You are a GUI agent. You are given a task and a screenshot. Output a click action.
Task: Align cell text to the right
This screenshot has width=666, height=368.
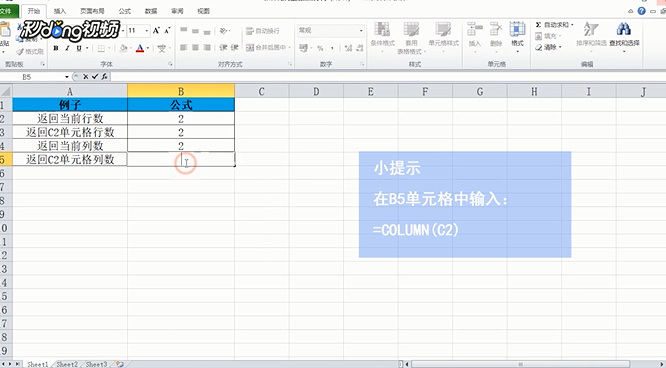tap(207, 48)
